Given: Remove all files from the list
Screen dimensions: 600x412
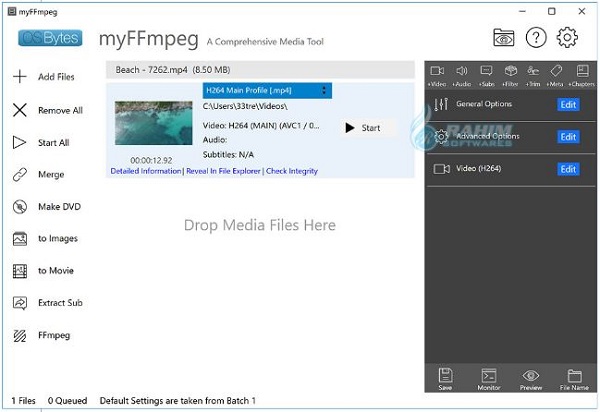Looking at the screenshot, I should (x=48, y=110).
